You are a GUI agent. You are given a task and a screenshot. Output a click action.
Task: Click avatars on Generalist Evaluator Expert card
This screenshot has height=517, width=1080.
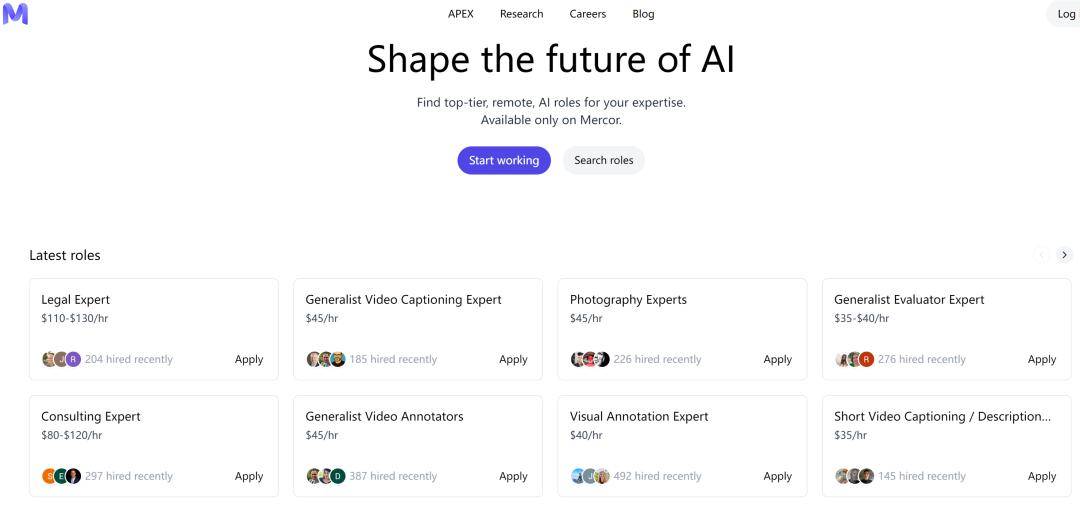tap(854, 359)
